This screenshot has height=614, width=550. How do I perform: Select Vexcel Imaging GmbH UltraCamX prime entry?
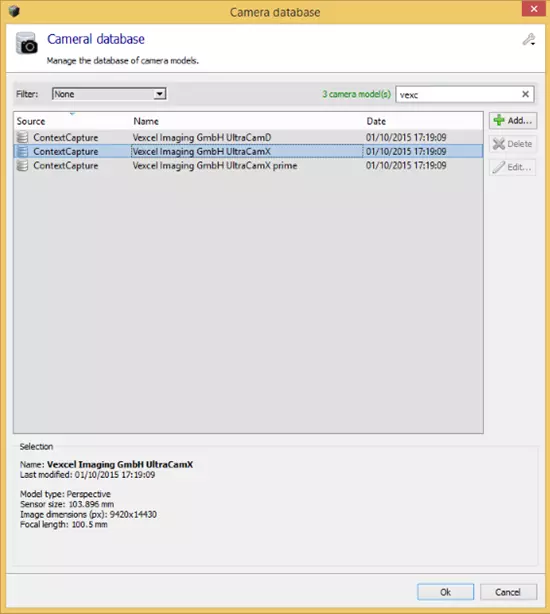248,166
